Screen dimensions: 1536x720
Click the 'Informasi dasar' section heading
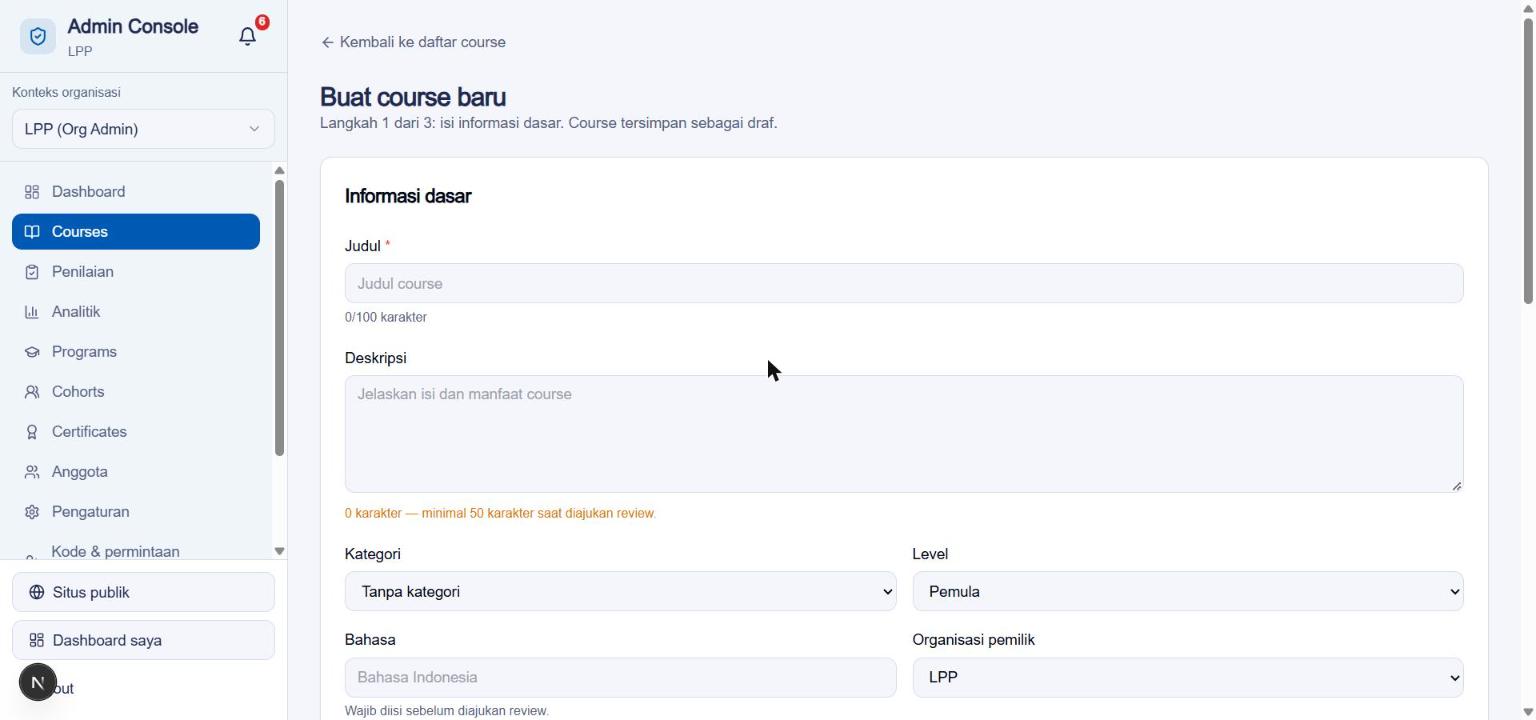(408, 196)
